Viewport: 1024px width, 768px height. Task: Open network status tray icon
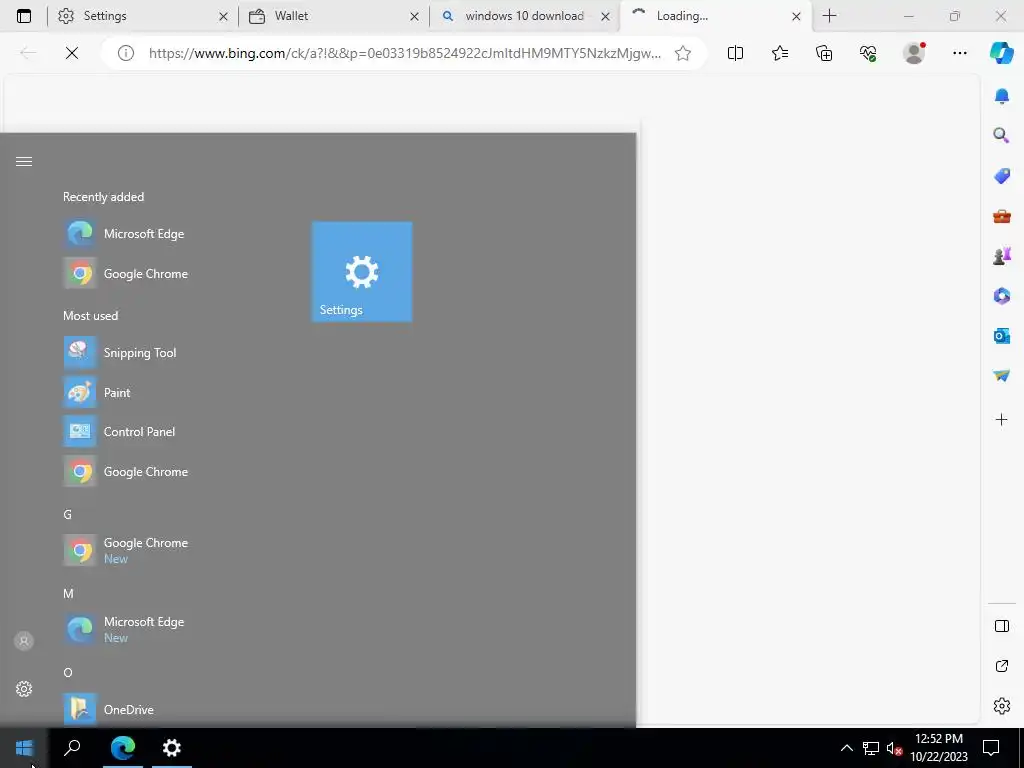tap(871, 748)
